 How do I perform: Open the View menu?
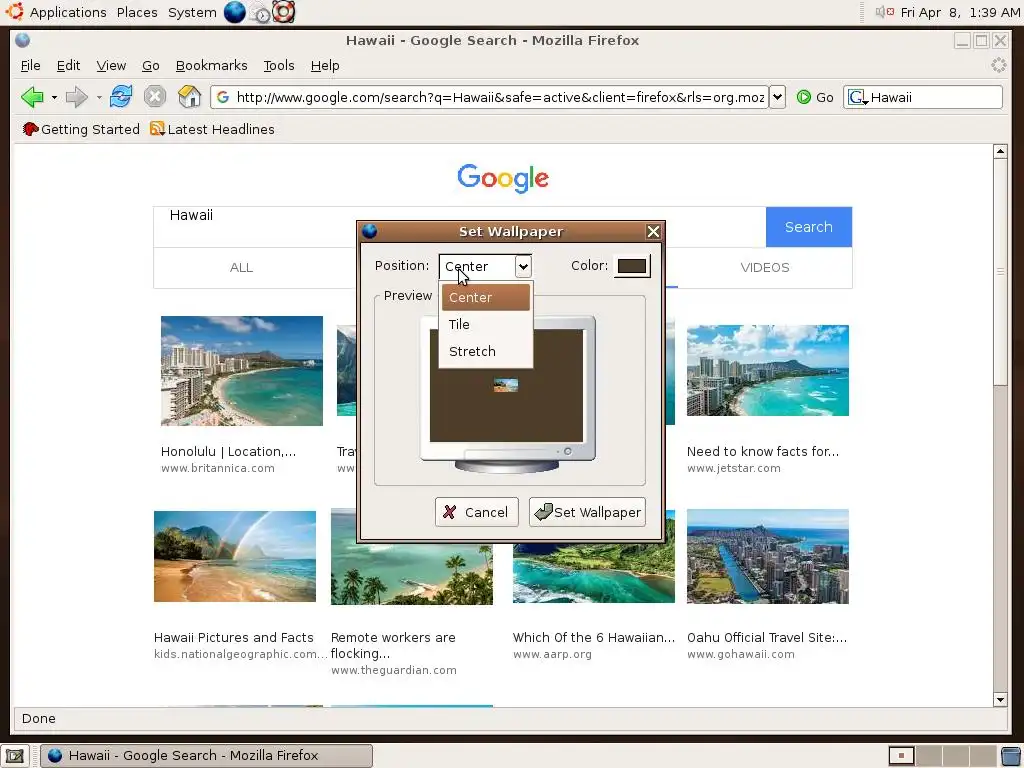111,65
